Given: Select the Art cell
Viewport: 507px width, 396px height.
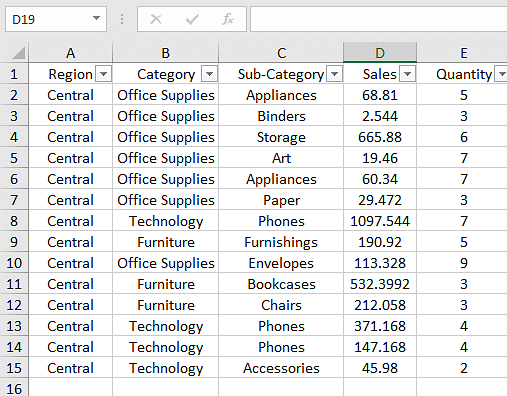Looking at the screenshot, I should [281, 158].
